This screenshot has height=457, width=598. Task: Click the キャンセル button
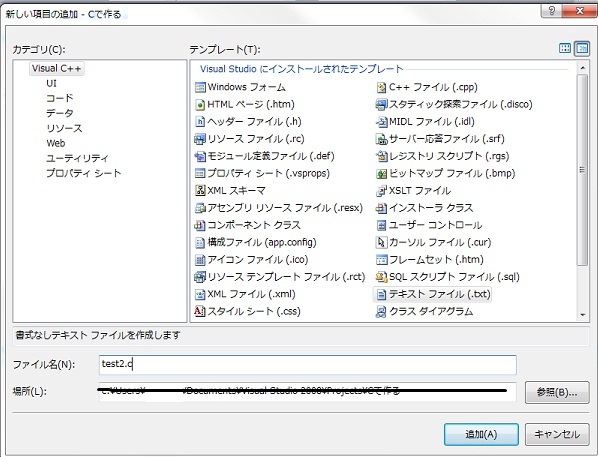[x=557, y=434]
